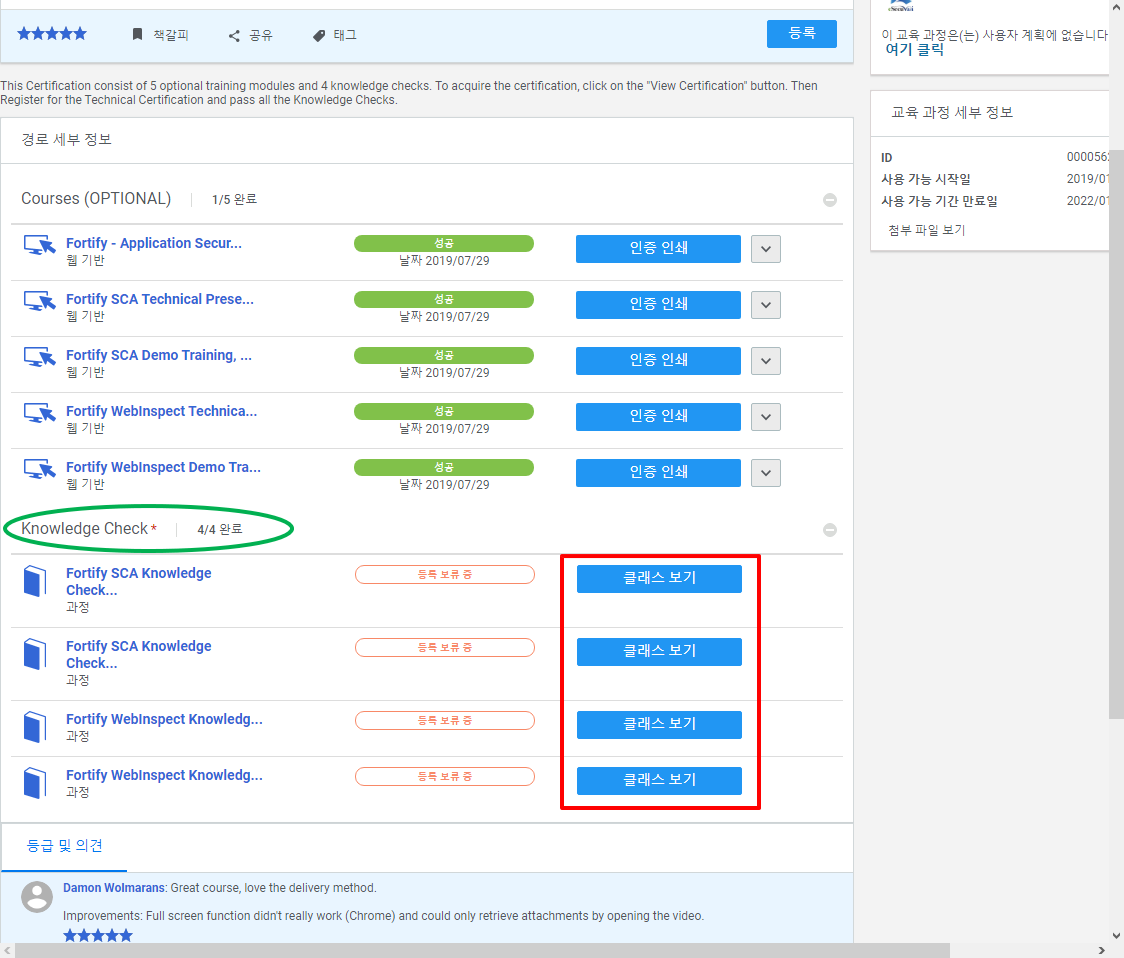
Task: Open the second Fortify SCA Knowledge Check link
Action: pyautogui.click(x=139, y=655)
